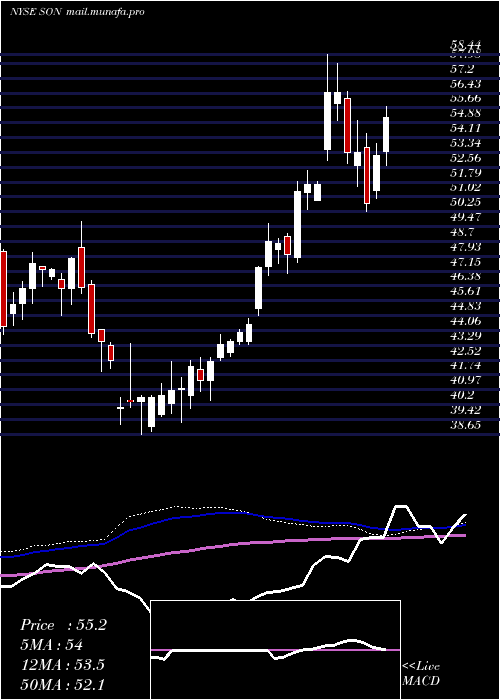Select the 56.43 price axis label
Viewport: 500px width, 700px height.
pos(466,84)
